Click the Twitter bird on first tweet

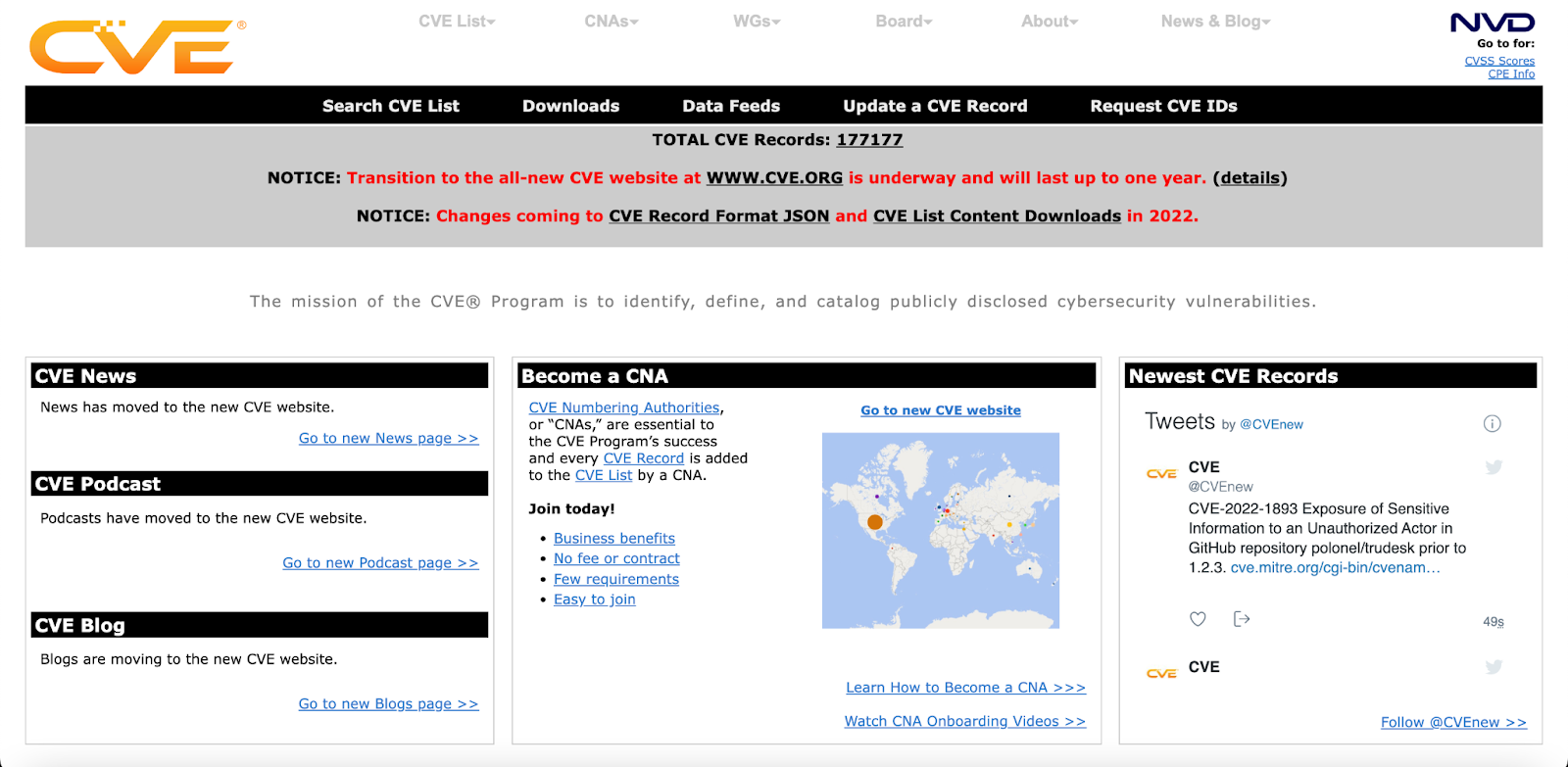point(1494,467)
